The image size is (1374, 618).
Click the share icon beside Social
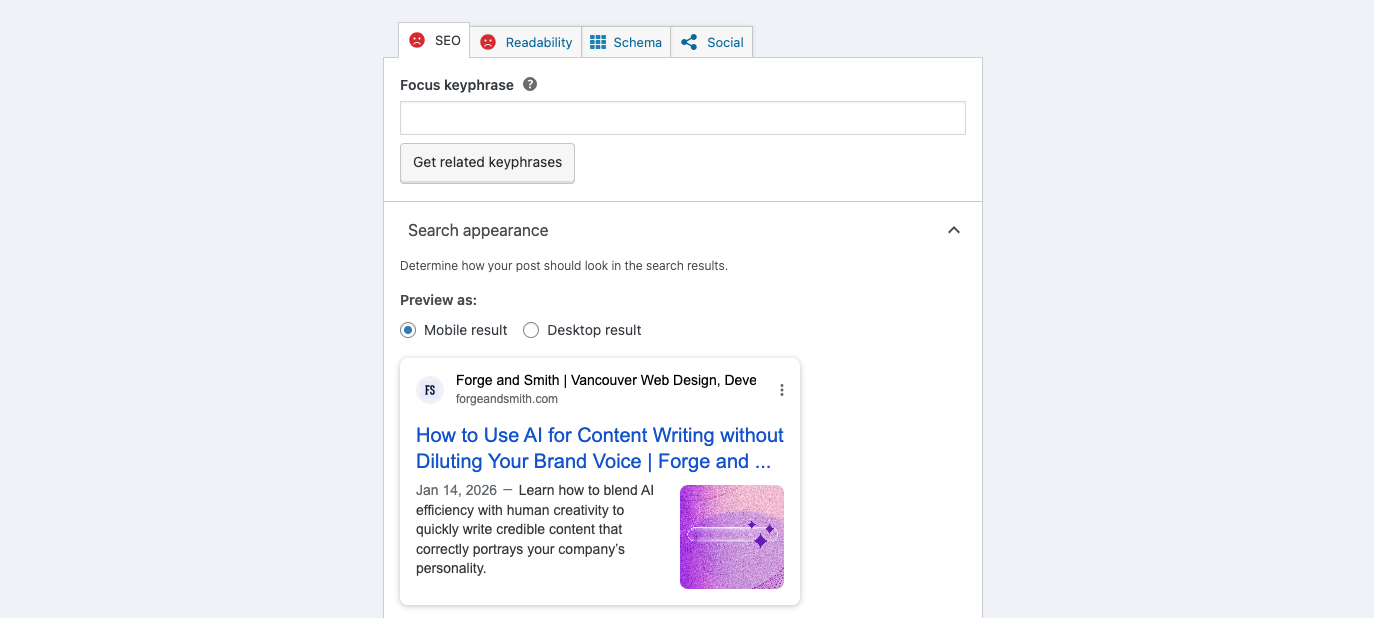(x=689, y=42)
